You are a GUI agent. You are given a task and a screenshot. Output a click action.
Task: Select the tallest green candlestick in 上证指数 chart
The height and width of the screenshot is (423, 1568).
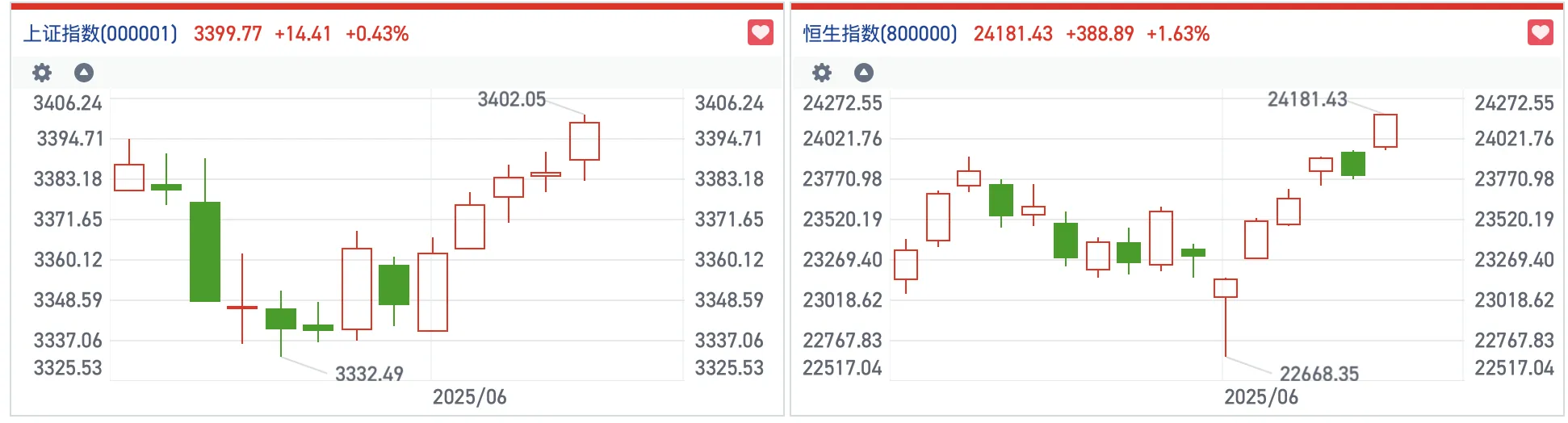(x=205, y=251)
